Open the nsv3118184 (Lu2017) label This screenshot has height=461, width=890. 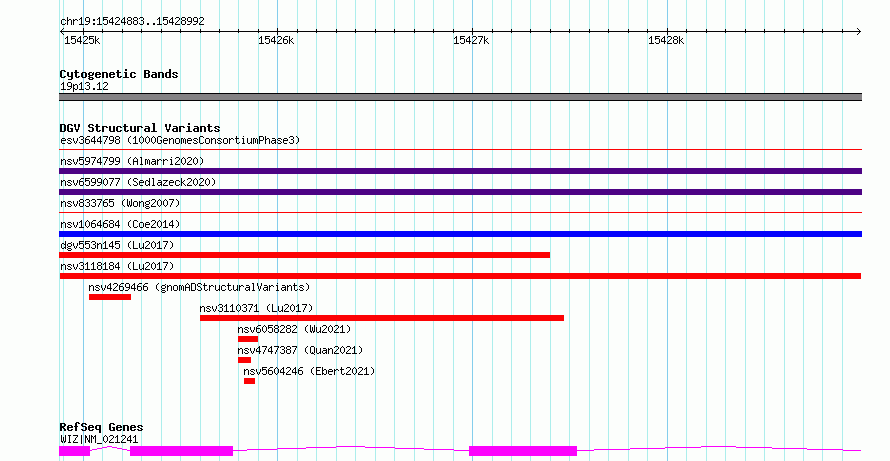[x=117, y=266]
